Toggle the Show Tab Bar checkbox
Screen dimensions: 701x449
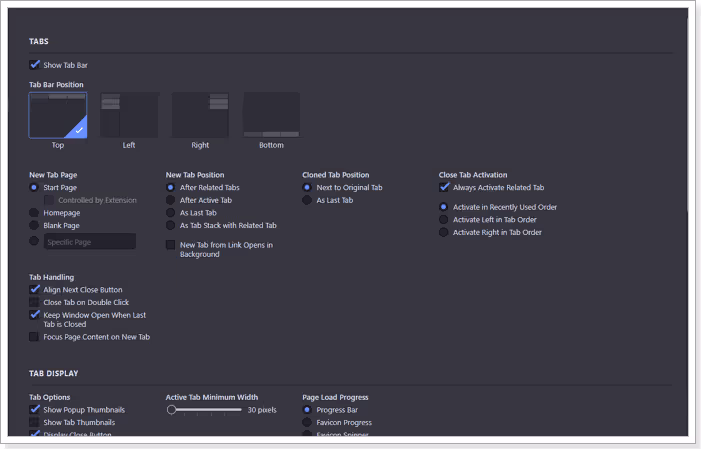(34, 65)
